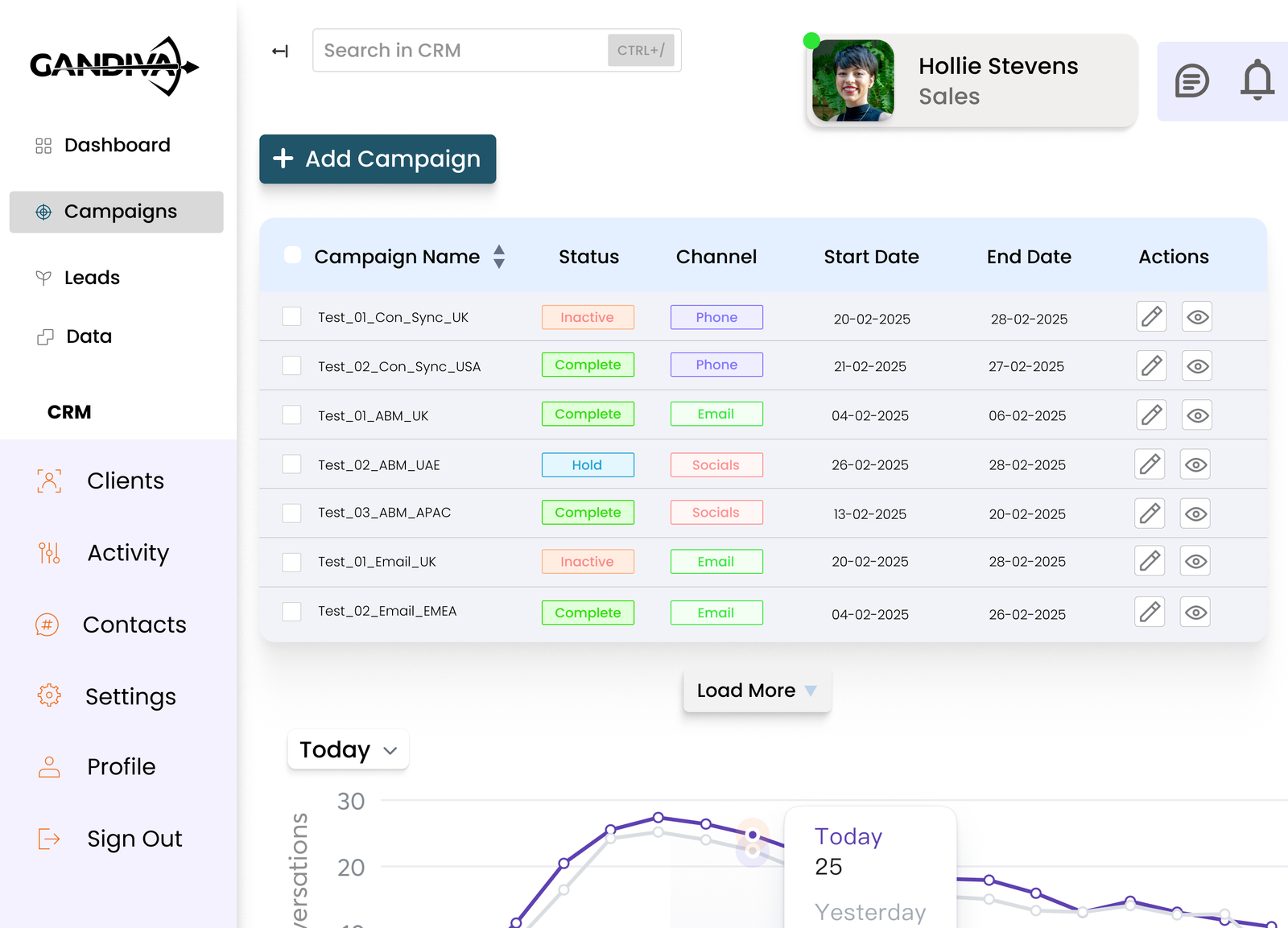Click pencil icon for Test_01_ABM_UK row

(x=1151, y=415)
